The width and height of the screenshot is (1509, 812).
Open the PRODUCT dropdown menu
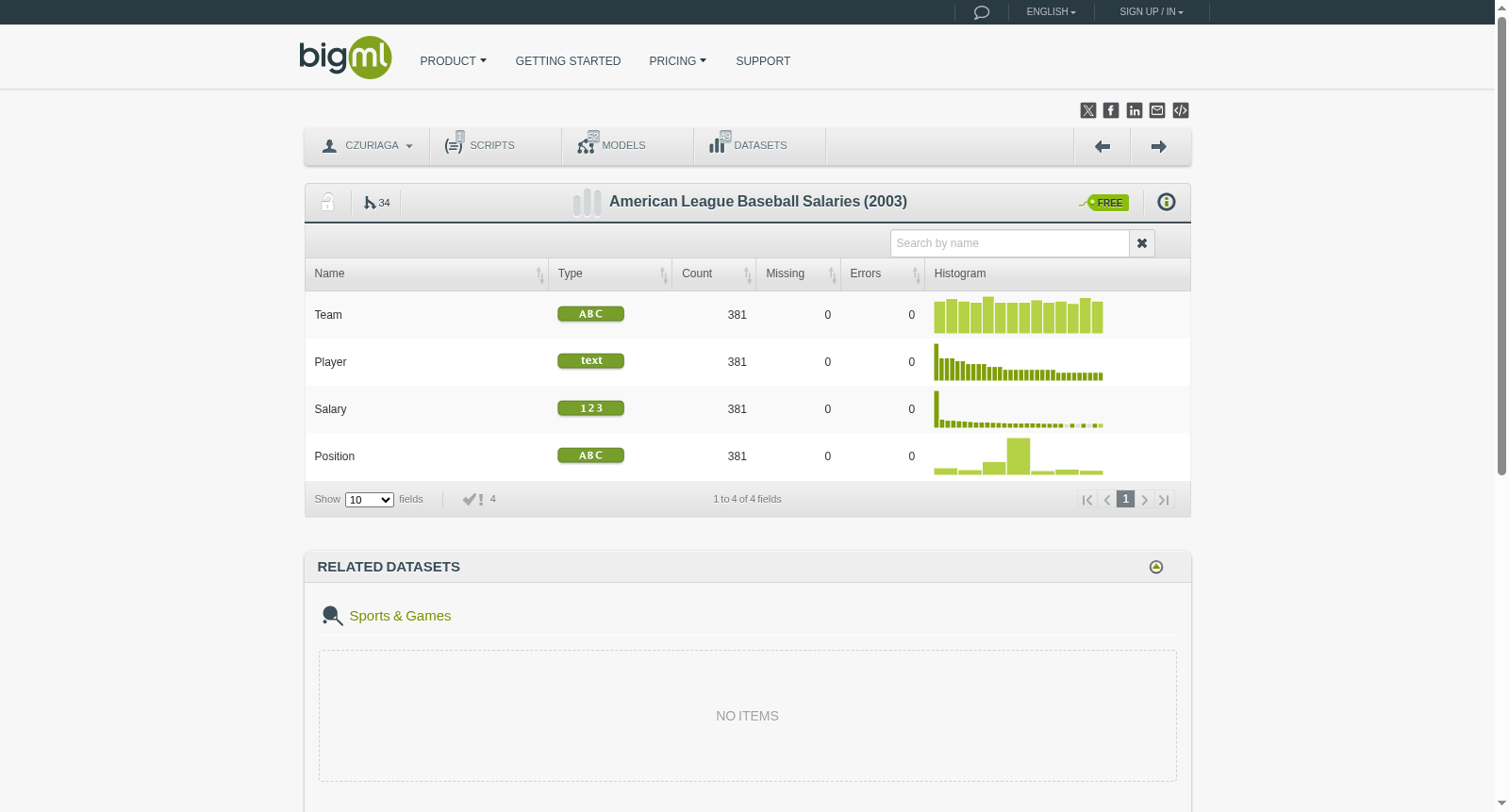453,61
